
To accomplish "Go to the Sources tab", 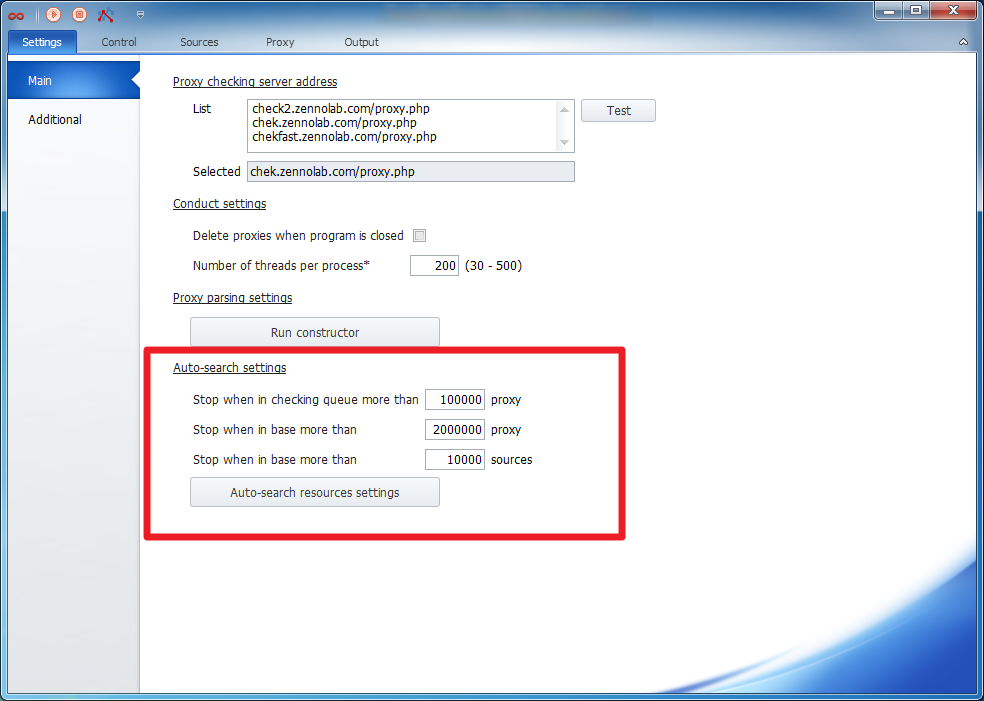I will [x=199, y=42].
